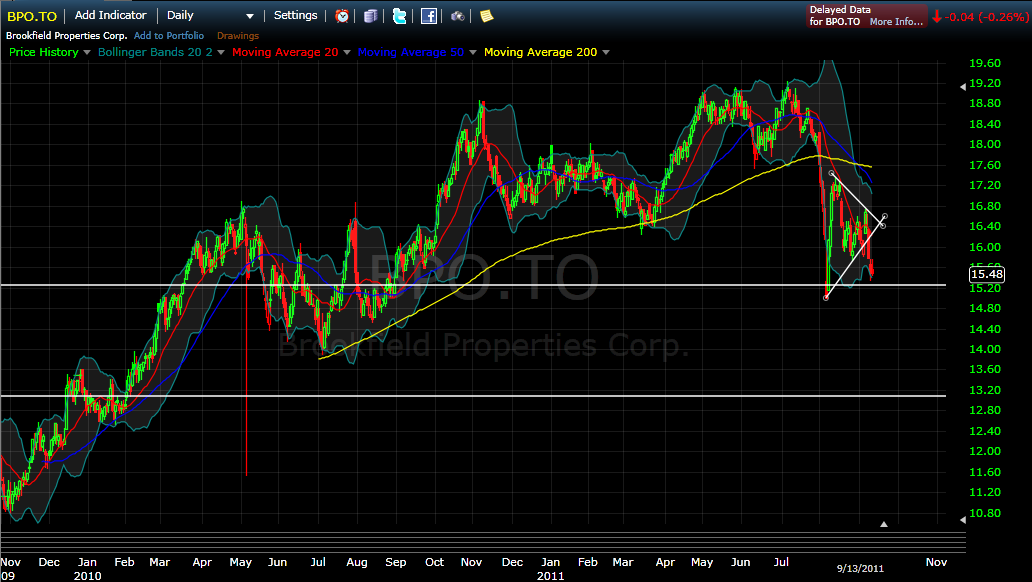1032x582 pixels.
Task: Open chart notes with the notepad icon
Action: (488, 15)
